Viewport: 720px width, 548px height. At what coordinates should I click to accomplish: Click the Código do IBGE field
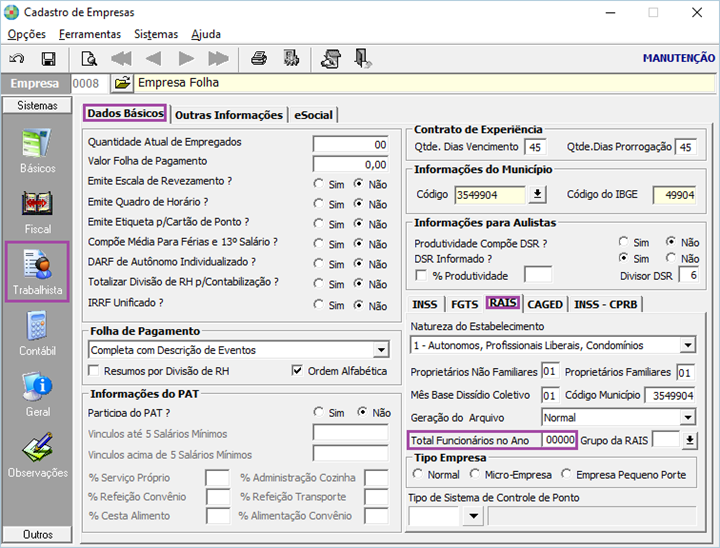tap(674, 194)
